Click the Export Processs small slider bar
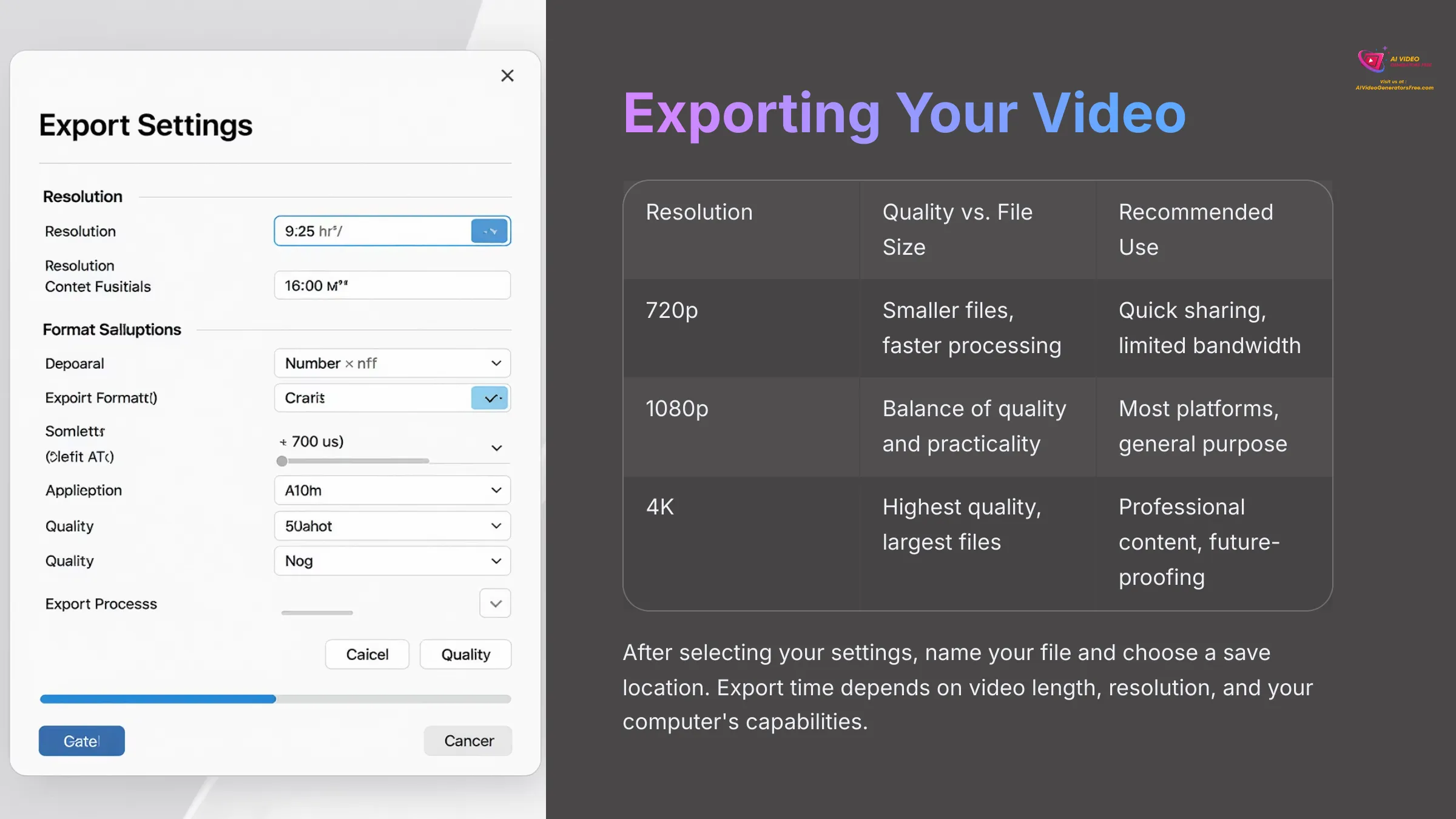1456x819 pixels. point(317,613)
